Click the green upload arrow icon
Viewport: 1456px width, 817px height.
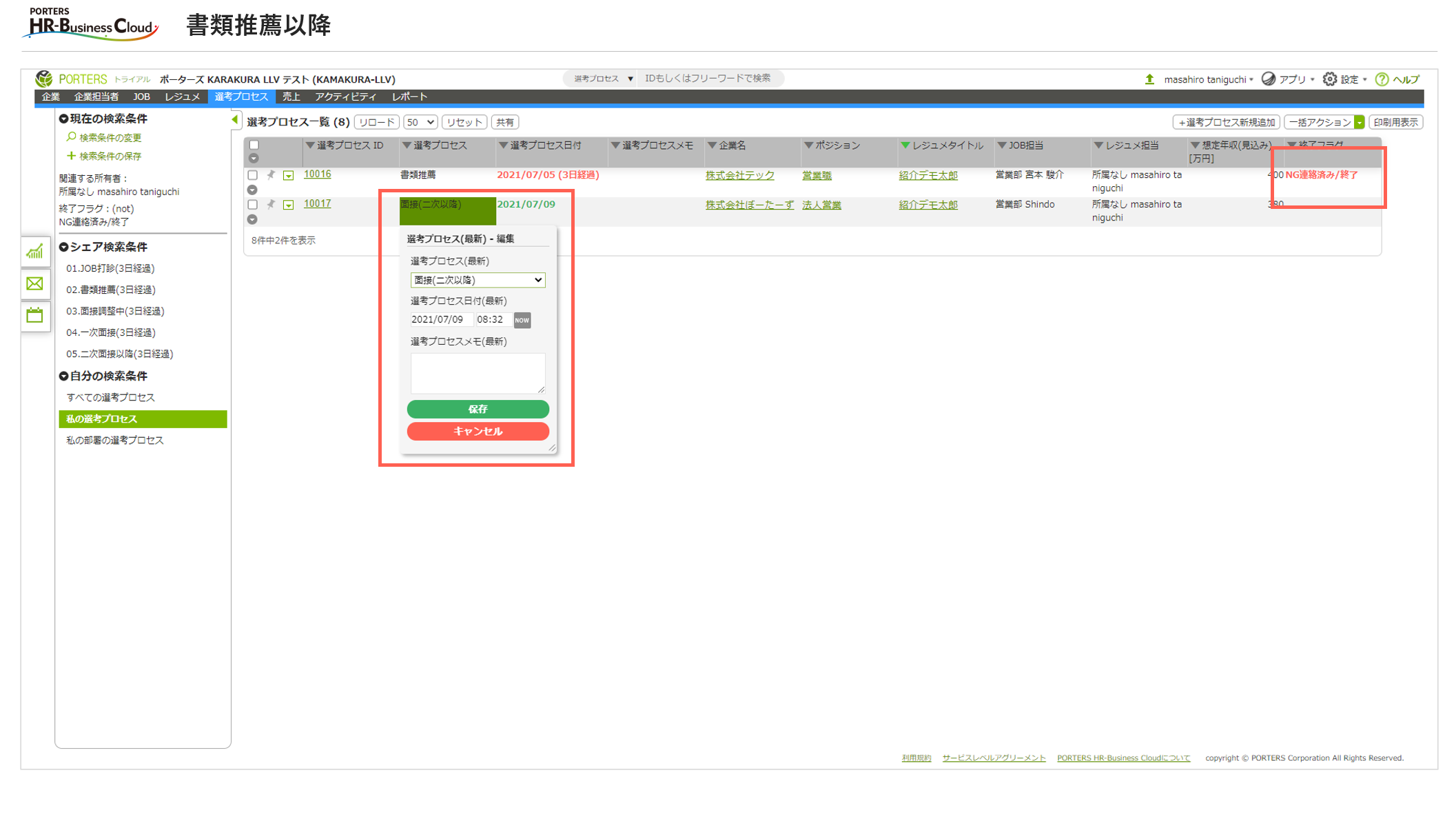1149,79
